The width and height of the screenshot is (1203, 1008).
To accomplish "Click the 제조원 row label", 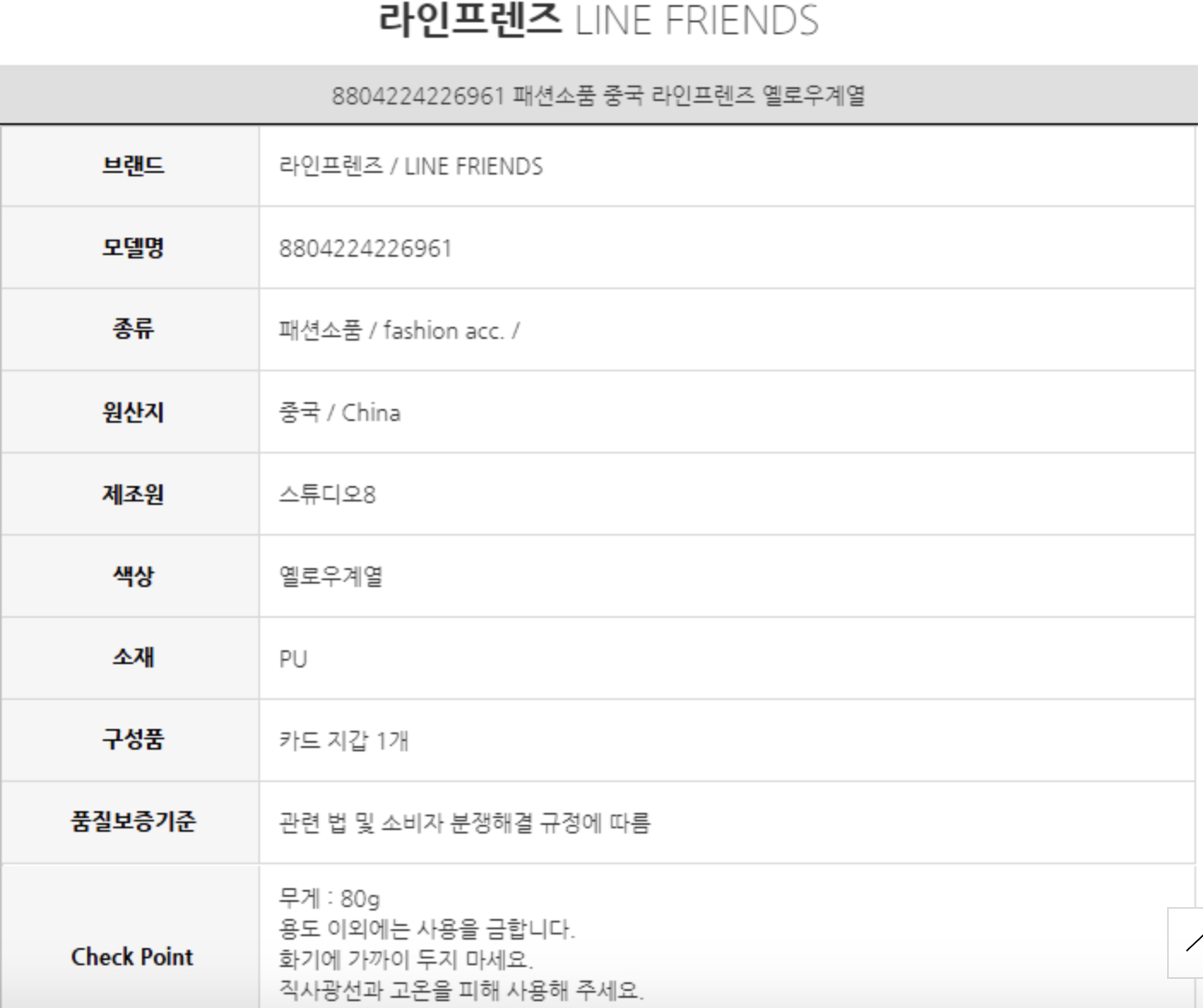I will point(133,494).
